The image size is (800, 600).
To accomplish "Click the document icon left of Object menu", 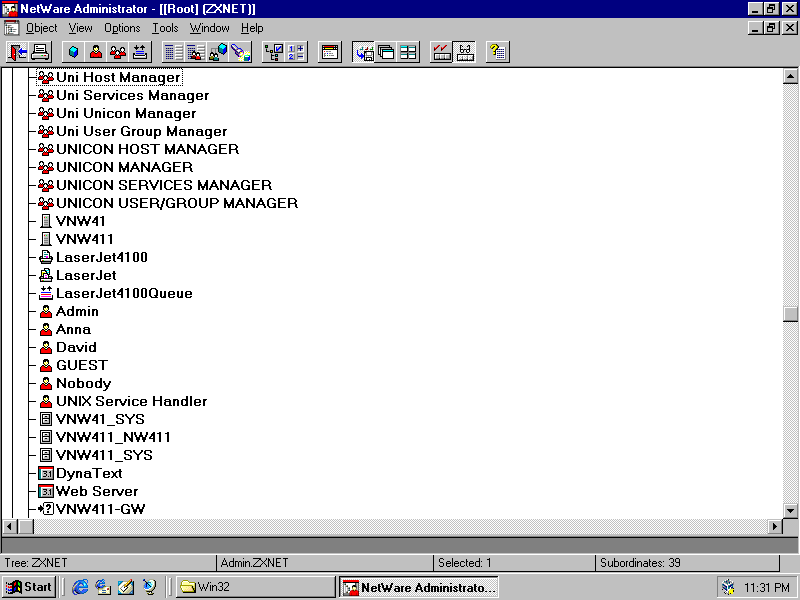I will 11,28.
